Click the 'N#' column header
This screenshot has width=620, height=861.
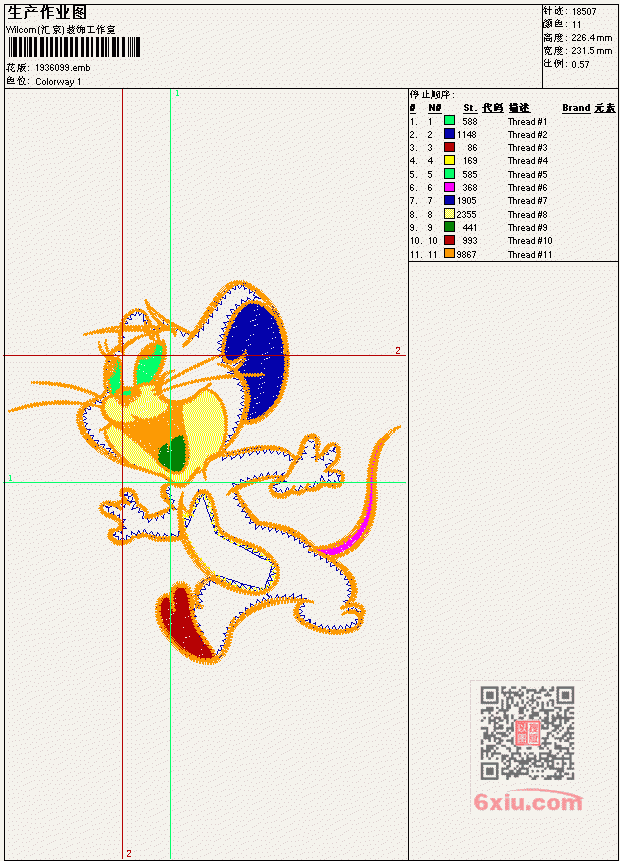click(435, 108)
